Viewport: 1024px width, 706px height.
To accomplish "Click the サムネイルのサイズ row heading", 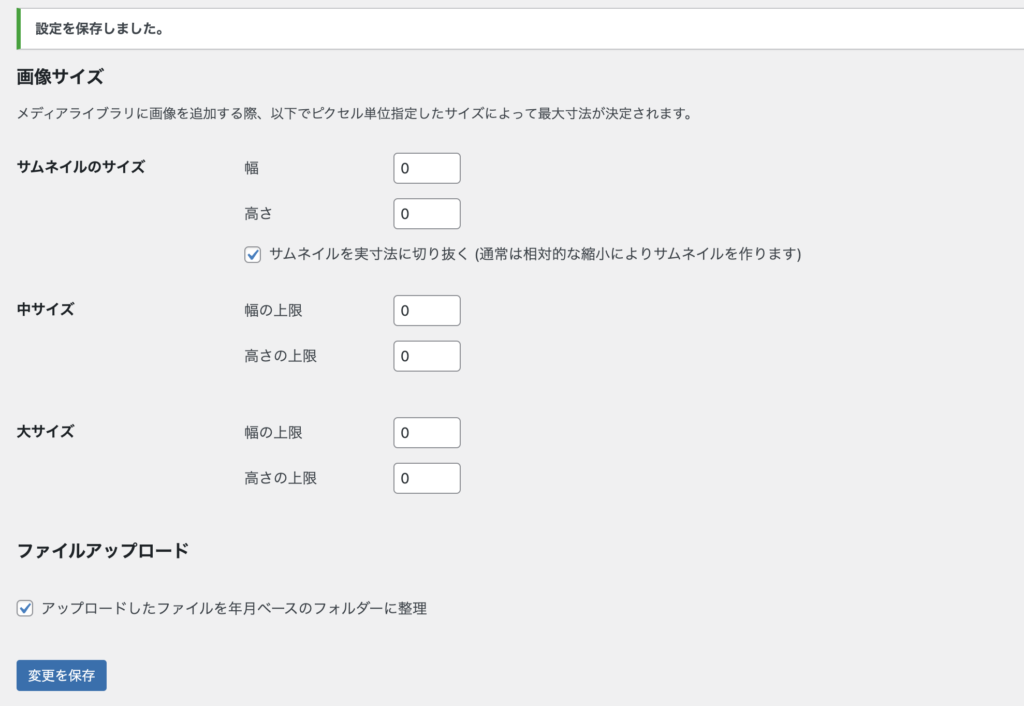I will pos(81,167).
